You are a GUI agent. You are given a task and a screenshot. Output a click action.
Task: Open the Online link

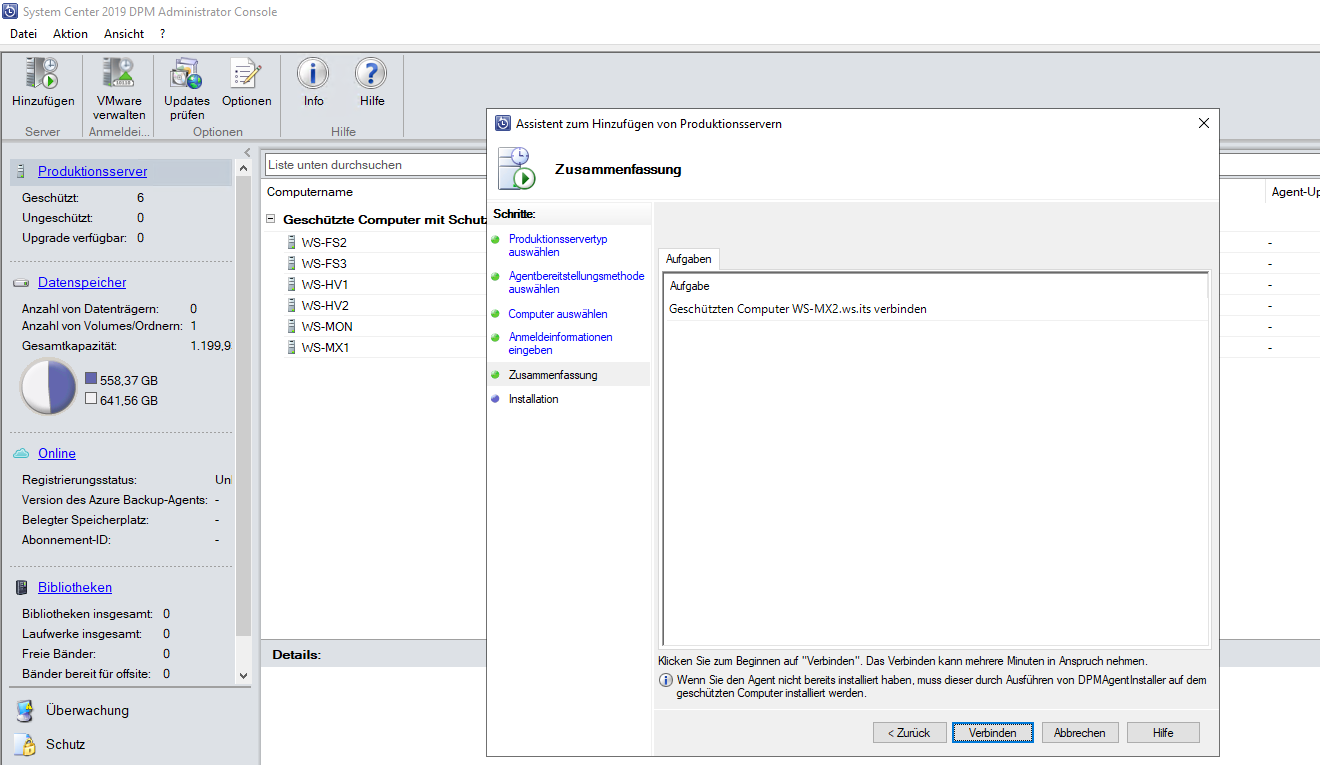pyautogui.click(x=57, y=454)
